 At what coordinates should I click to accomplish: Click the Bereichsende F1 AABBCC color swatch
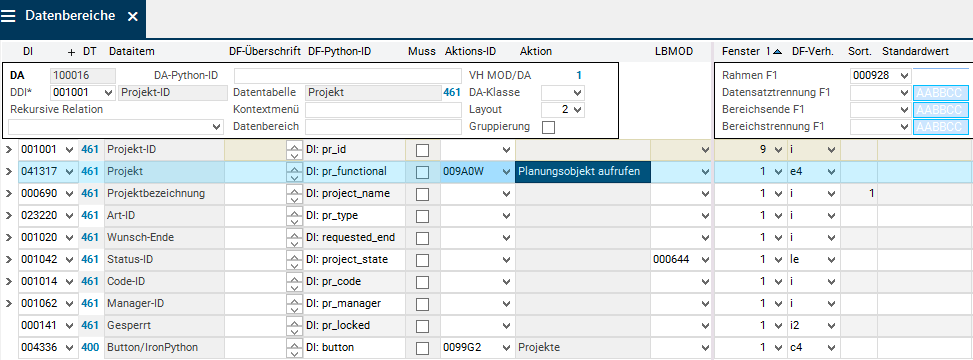(x=941, y=110)
